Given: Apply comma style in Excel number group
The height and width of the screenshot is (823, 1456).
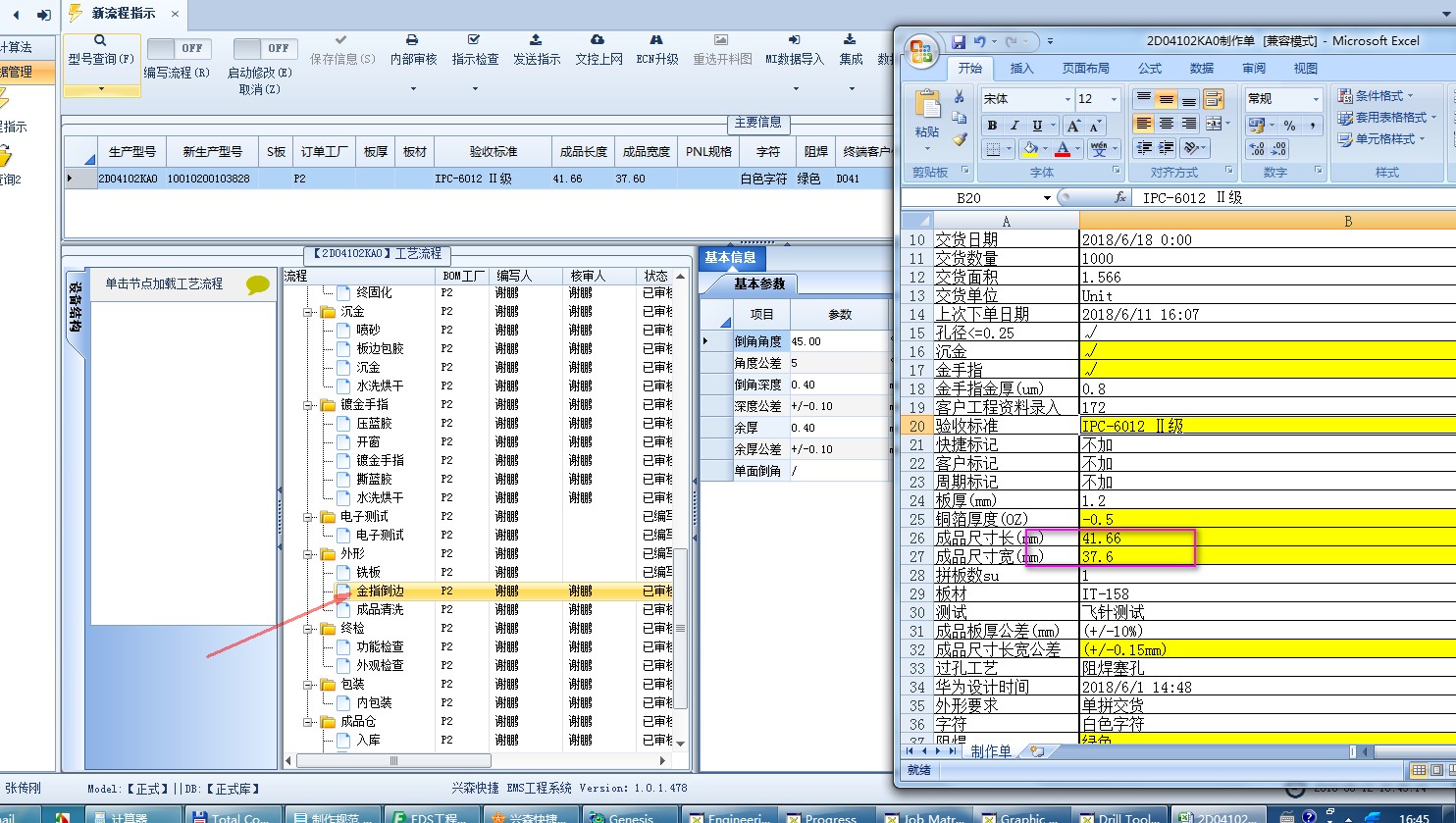Looking at the screenshot, I should (1313, 126).
